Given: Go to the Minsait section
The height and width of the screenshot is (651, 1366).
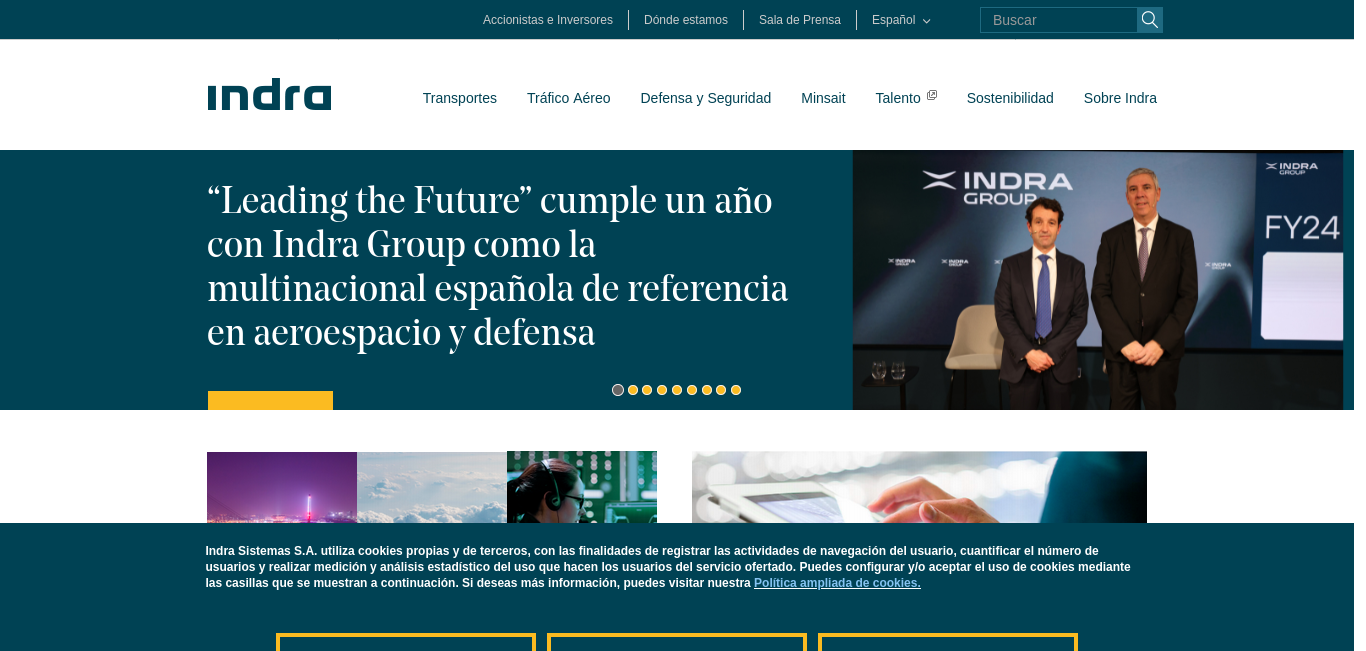Looking at the screenshot, I should pos(823,98).
